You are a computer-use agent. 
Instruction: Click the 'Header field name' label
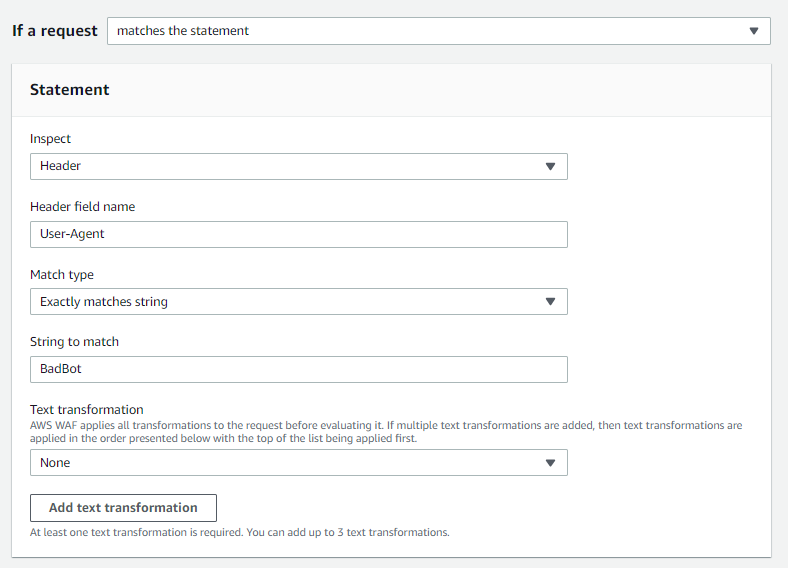click(x=82, y=207)
